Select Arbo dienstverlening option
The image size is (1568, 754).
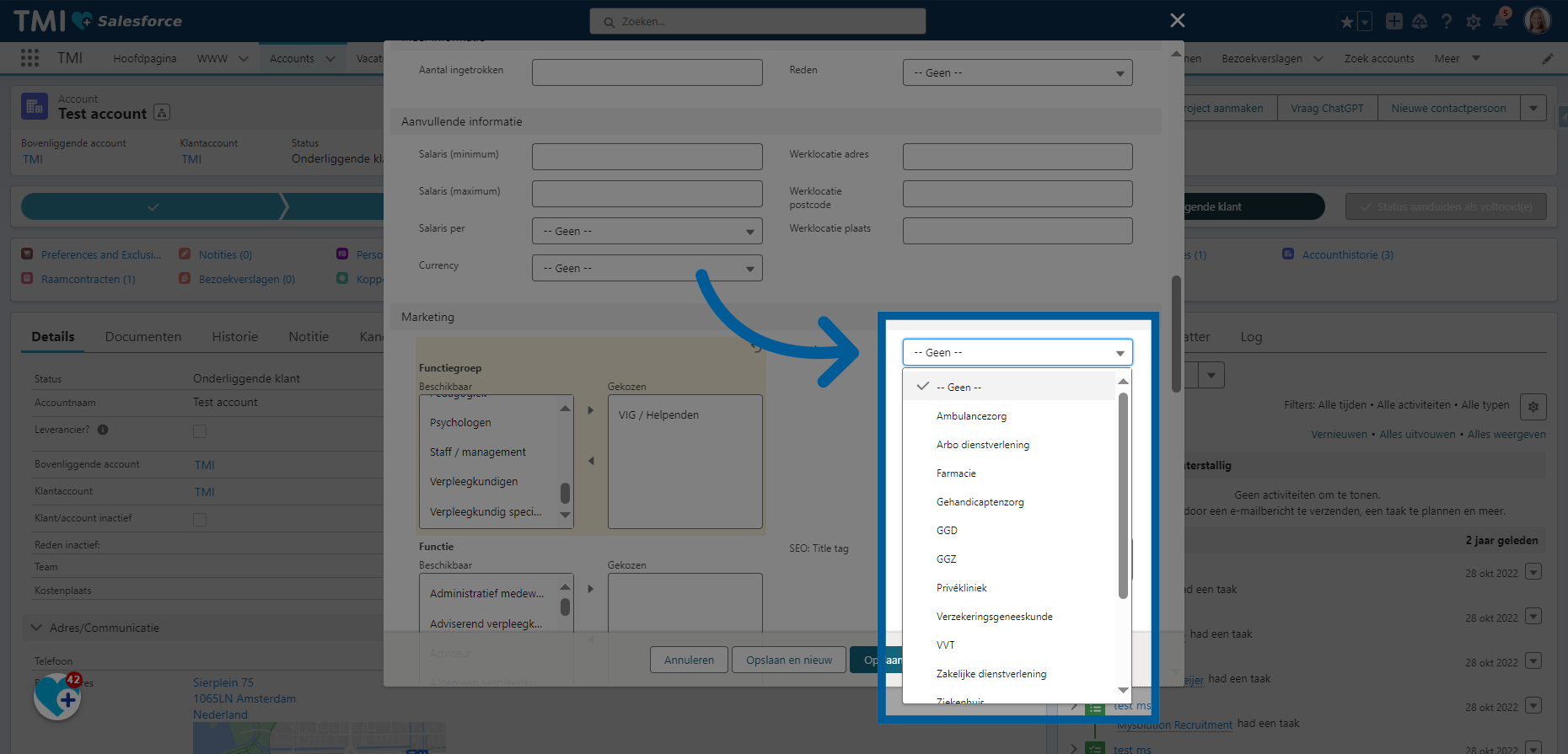1009,445
